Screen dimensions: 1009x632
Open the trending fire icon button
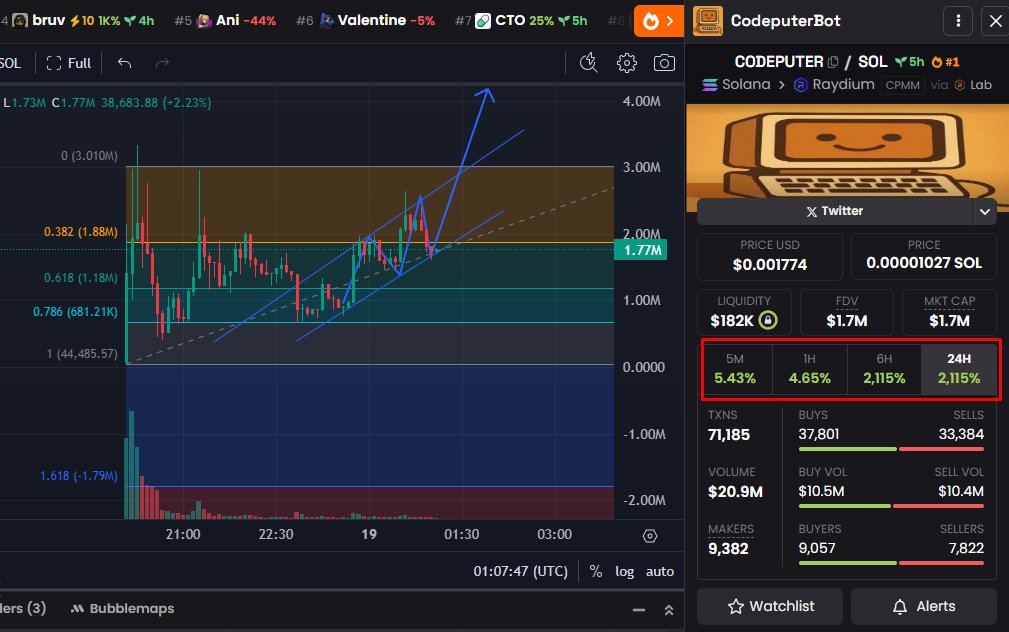tap(658, 21)
